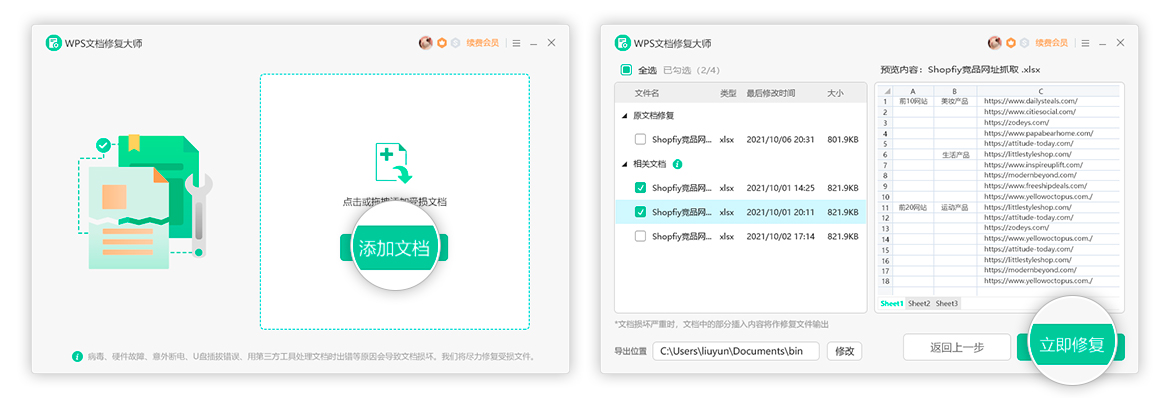Check the file dated 2021/10/06 20:31
This screenshot has height=398, width=1170.
[640, 139]
